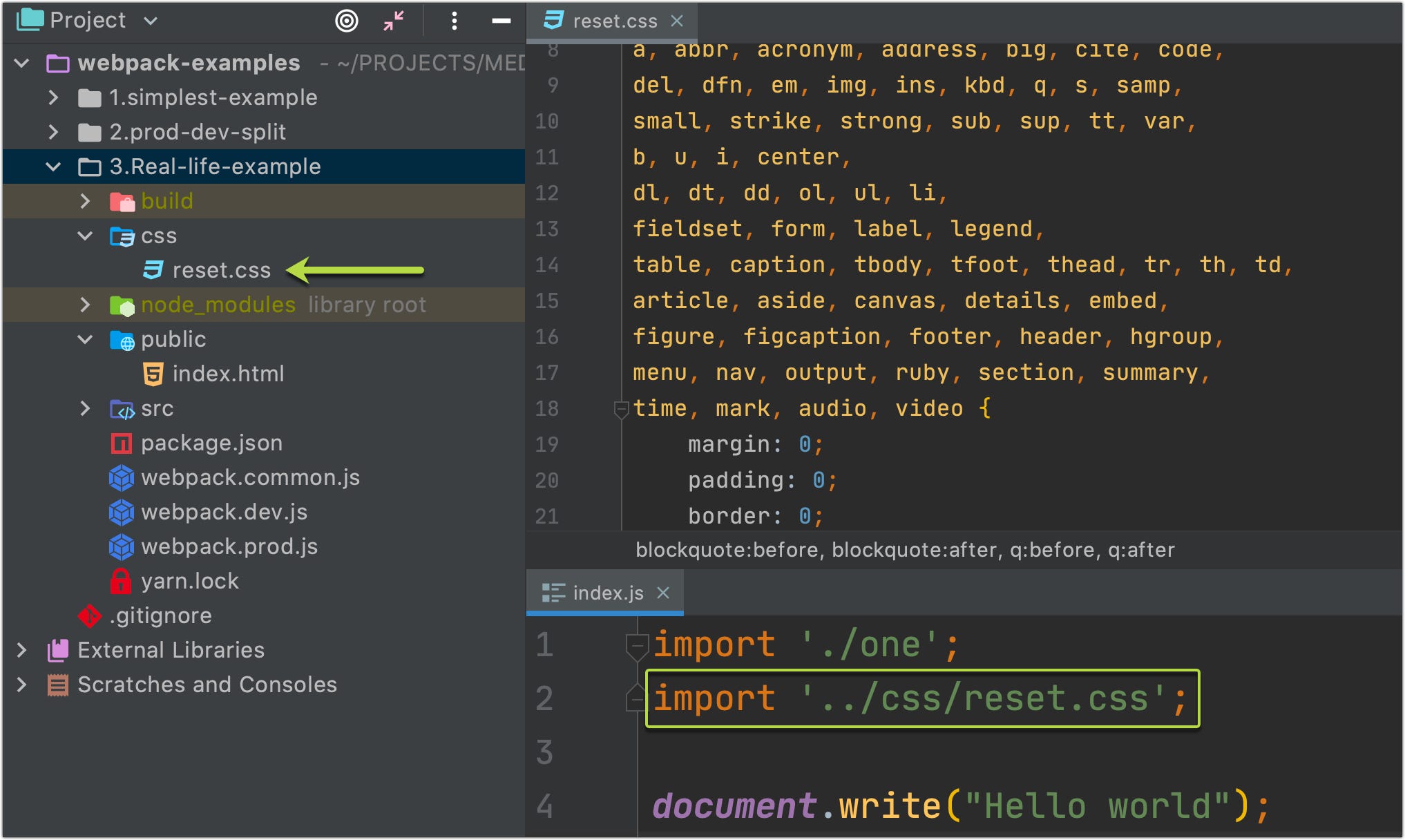Click the .gitignore git icon
This screenshot has height=840, width=1405.
pos(90,615)
